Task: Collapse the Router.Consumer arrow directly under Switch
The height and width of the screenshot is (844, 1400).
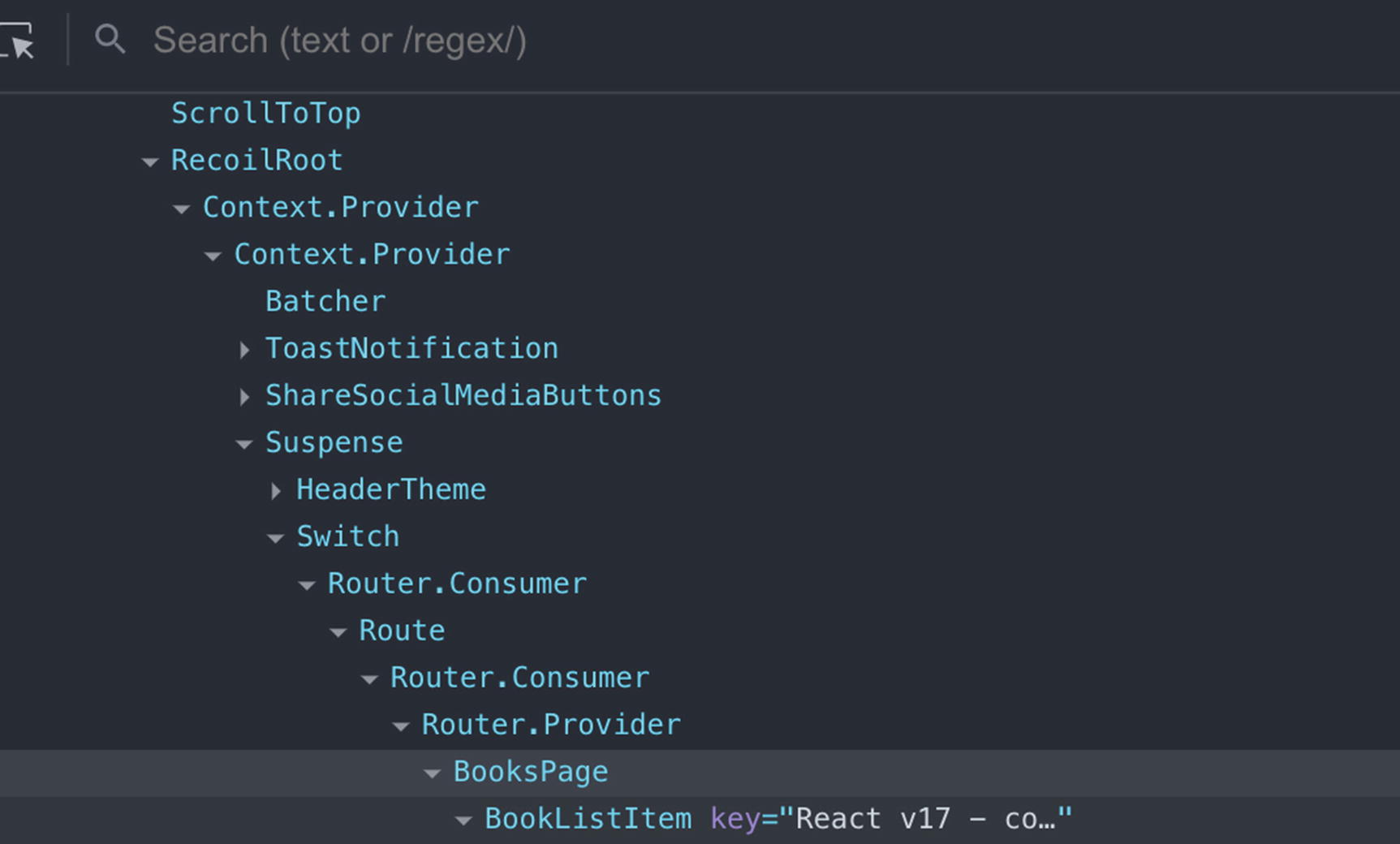Action: coord(307,585)
